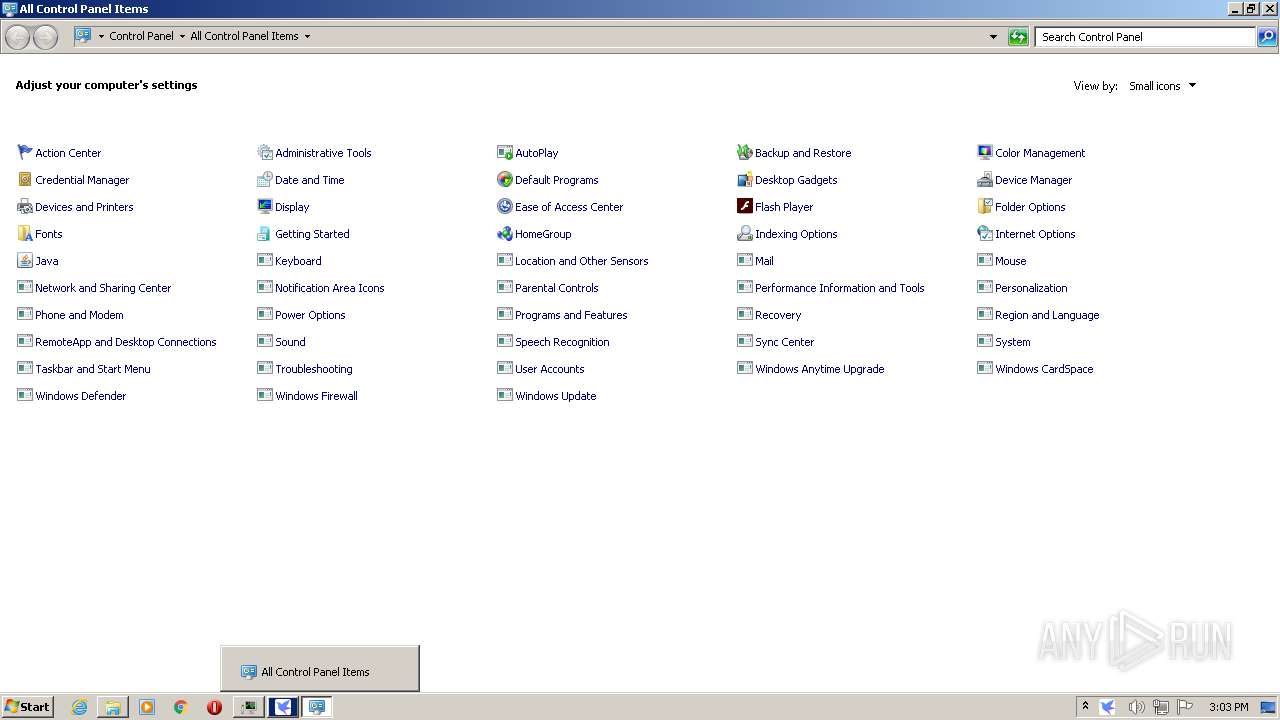Image resolution: width=1280 pixels, height=720 pixels.
Task: Click the Search Control Panel field
Action: (x=1145, y=37)
